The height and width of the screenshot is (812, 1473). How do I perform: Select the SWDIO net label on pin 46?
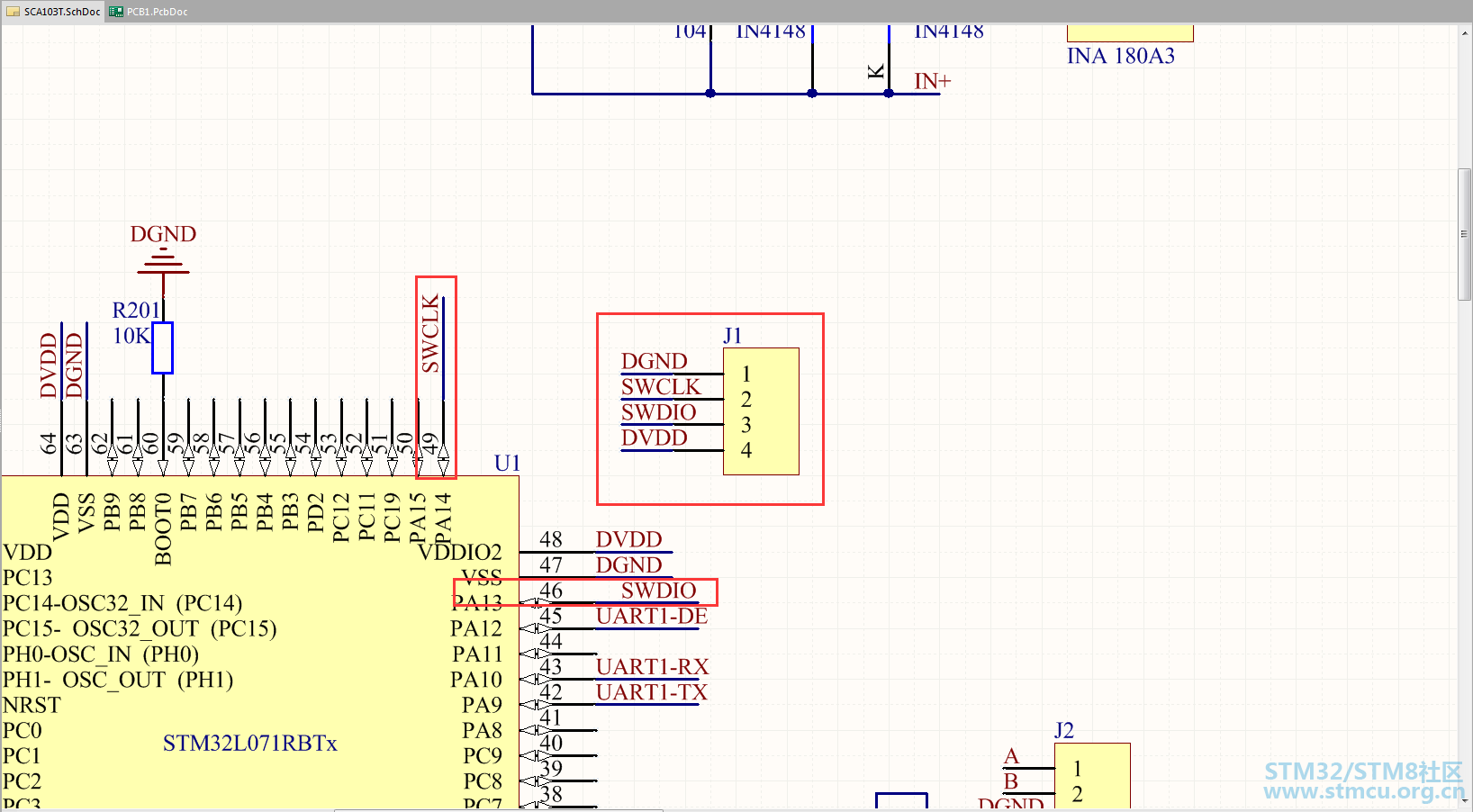tap(659, 591)
